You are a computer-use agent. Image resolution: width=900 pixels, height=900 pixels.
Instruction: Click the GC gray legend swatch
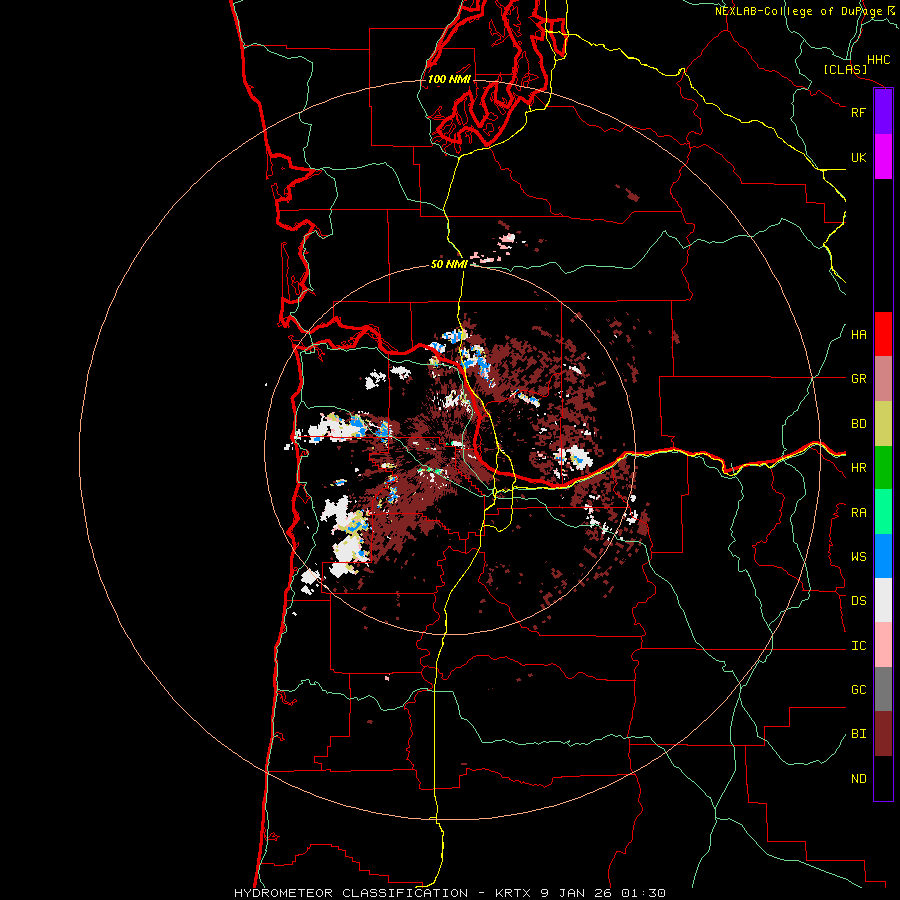click(x=883, y=689)
